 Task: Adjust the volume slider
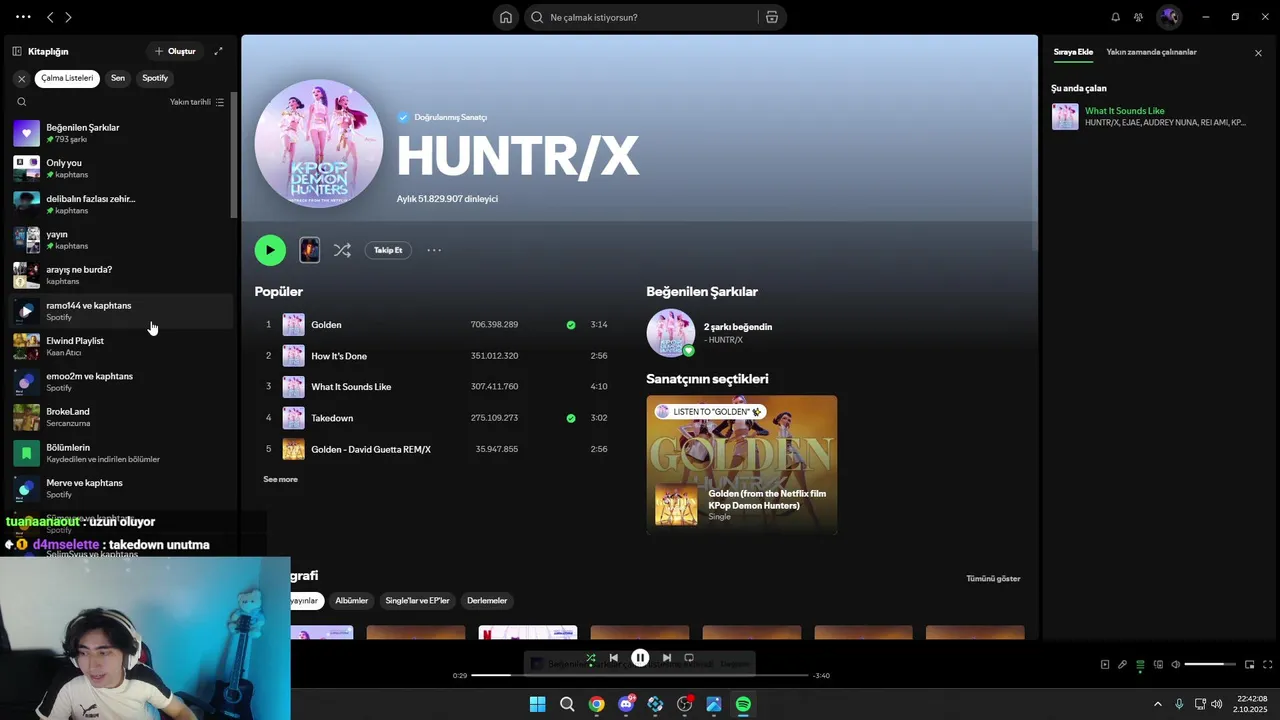(x=1211, y=664)
